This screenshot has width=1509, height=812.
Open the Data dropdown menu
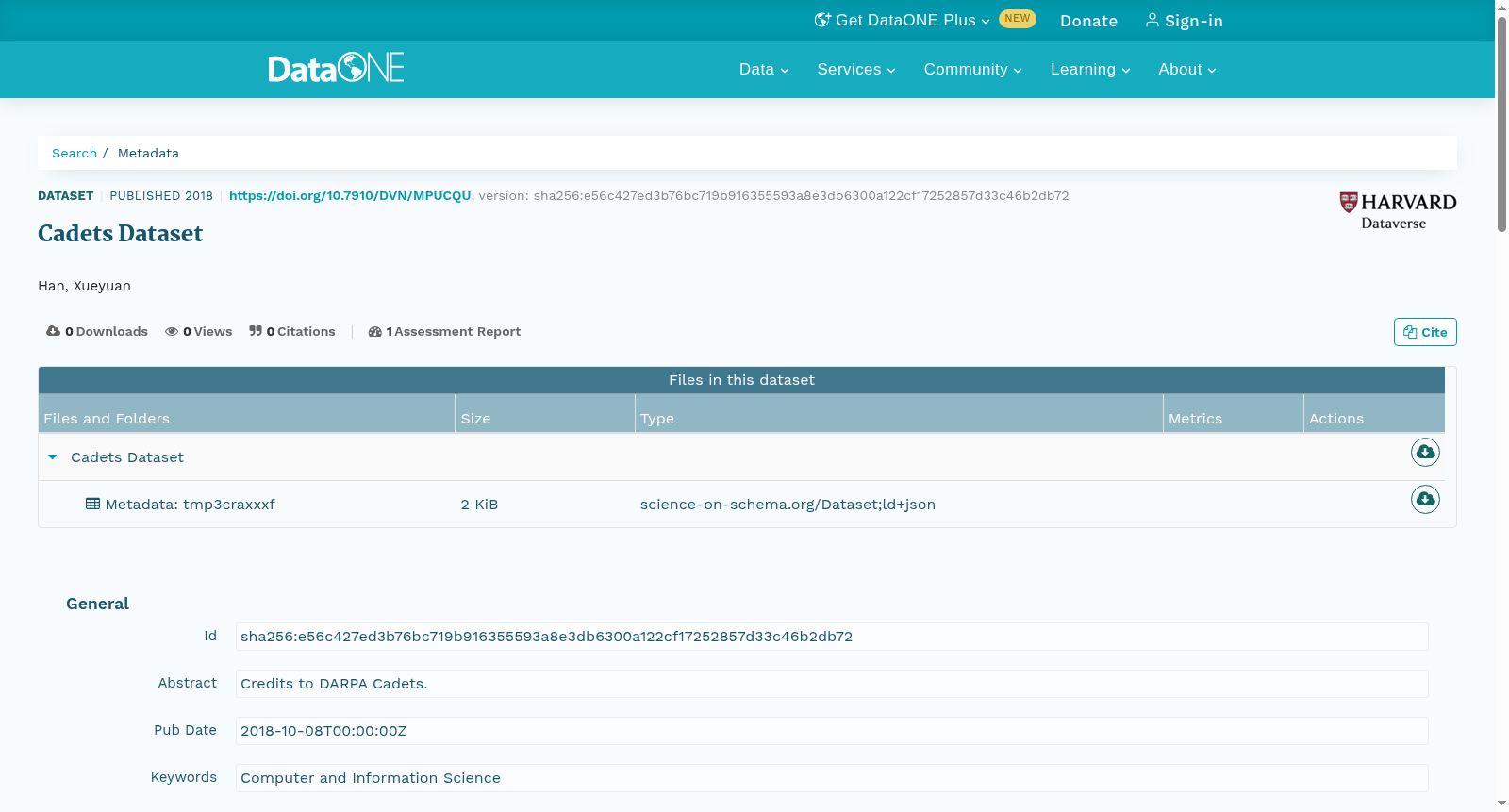point(764,70)
